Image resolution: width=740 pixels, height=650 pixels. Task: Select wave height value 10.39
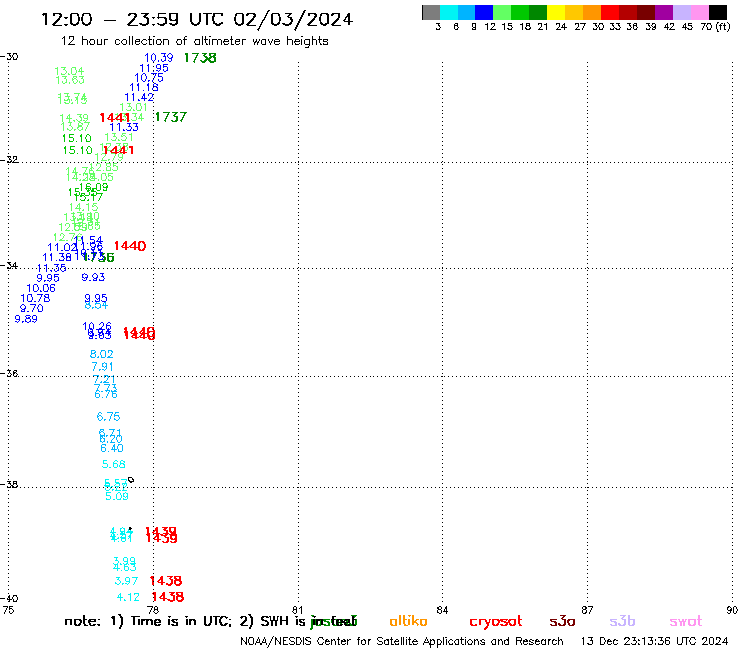(x=159, y=58)
